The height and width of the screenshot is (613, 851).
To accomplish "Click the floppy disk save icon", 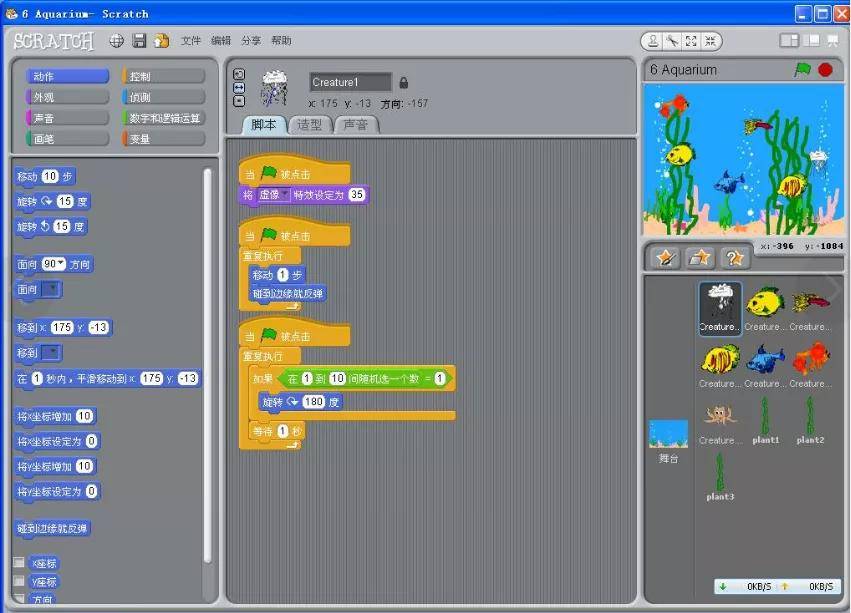I will [x=140, y=41].
